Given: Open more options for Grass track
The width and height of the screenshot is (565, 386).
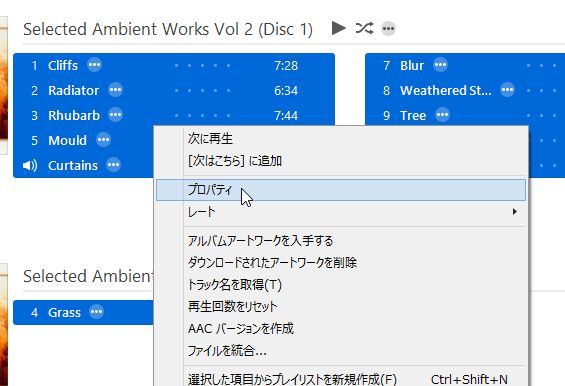Looking at the screenshot, I should tap(96, 312).
